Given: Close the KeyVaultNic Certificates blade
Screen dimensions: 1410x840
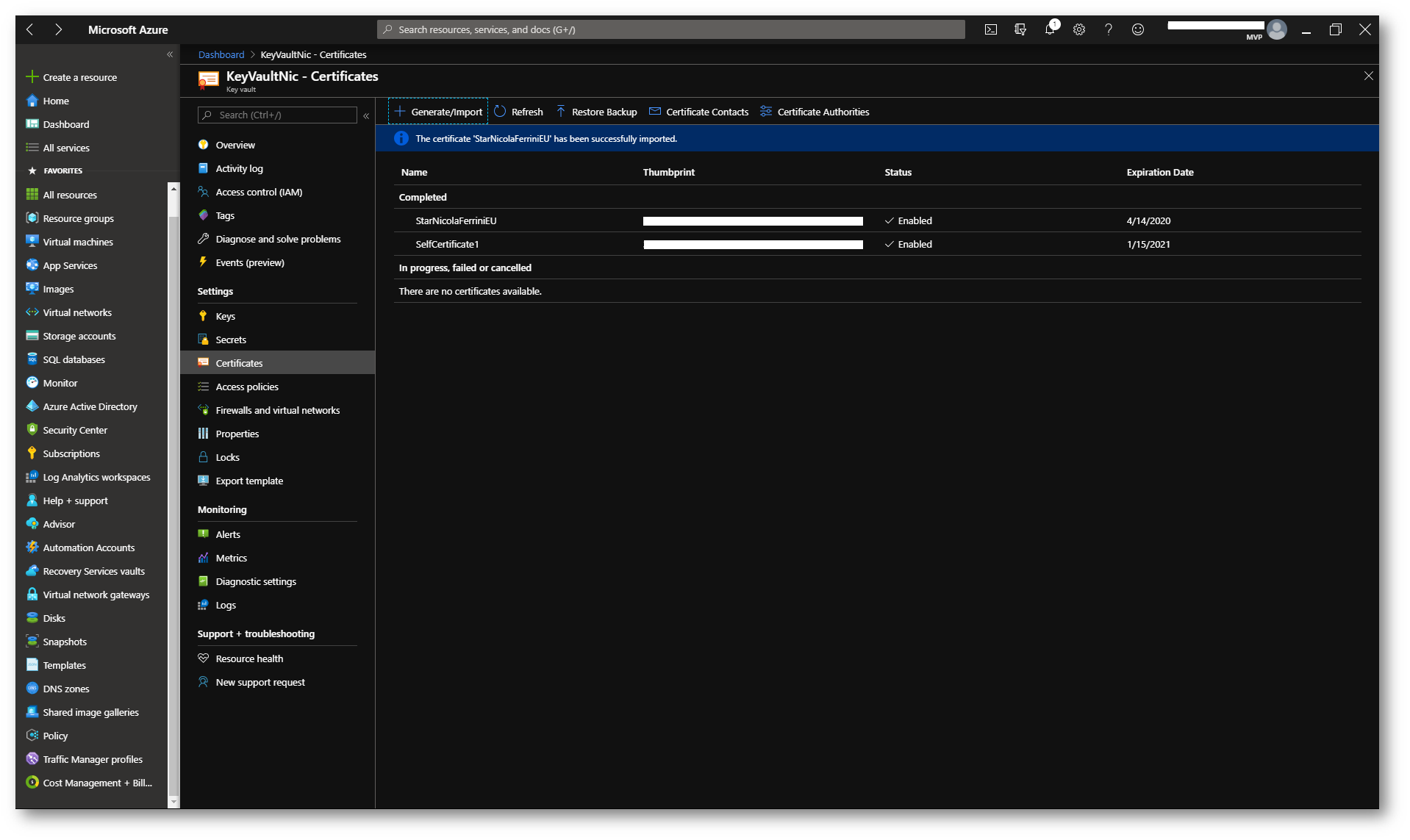Looking at the screenshot, I should point(1368,76).
